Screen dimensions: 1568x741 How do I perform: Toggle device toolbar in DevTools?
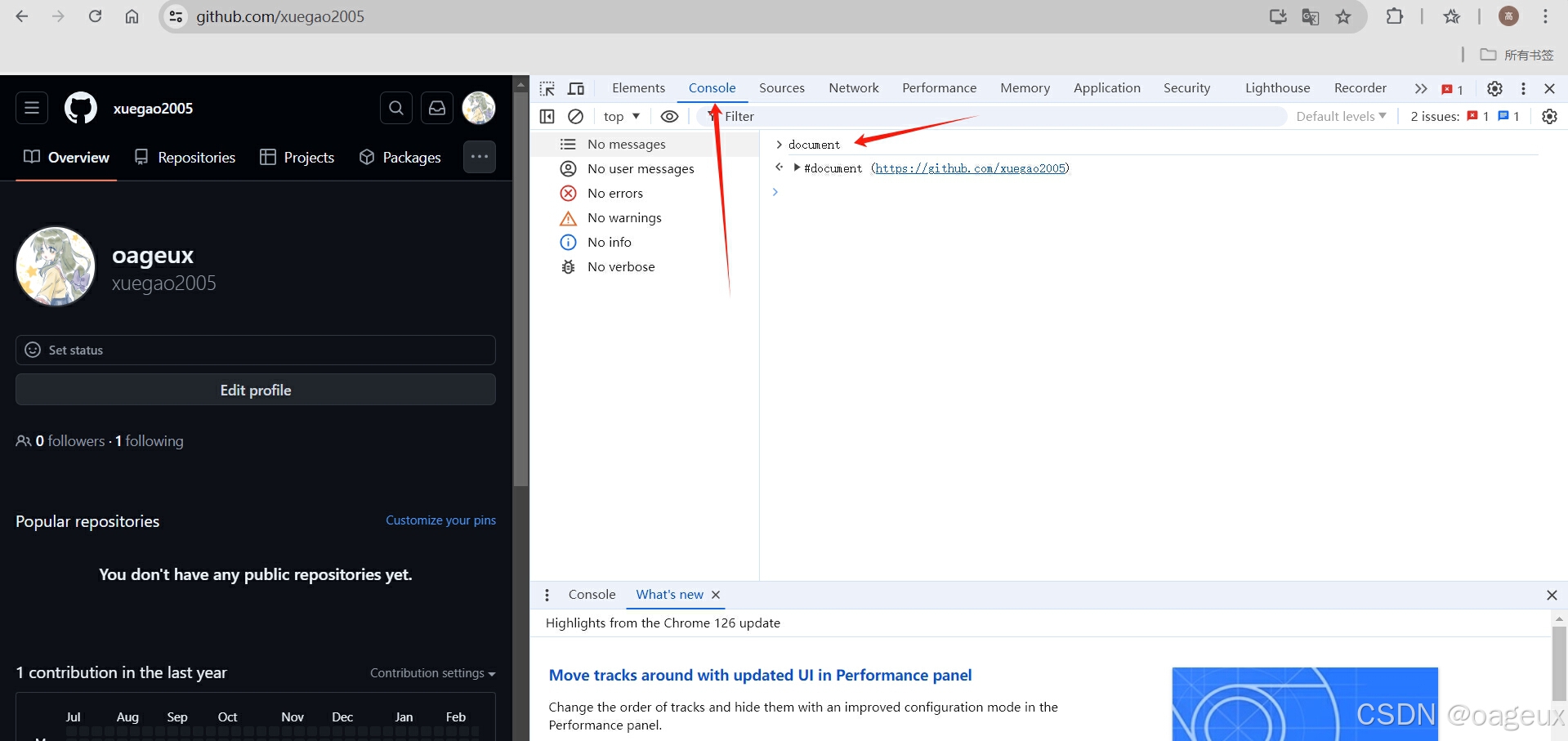(x=576, y=88)
